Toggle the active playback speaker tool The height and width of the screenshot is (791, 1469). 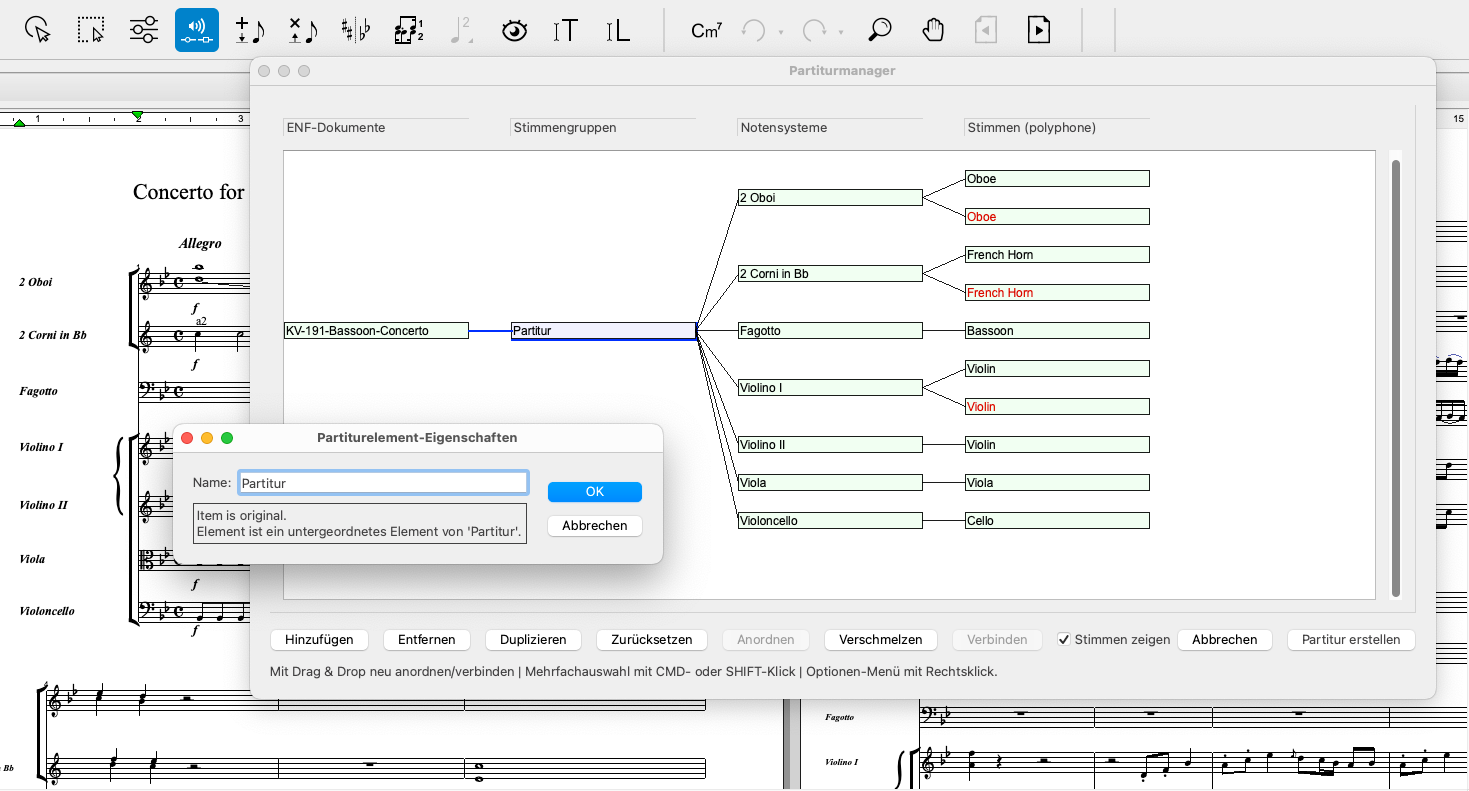click(x=196, y=30)
